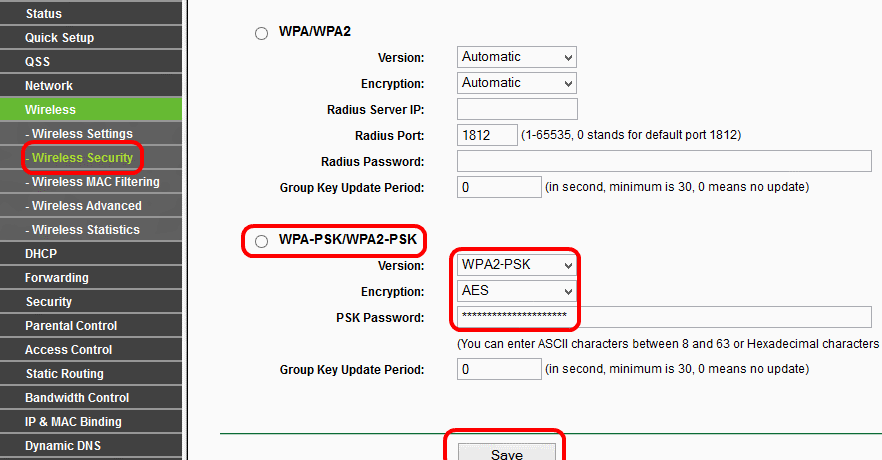
Task: Open the DHCP section
Action: (x=42, y=254)
